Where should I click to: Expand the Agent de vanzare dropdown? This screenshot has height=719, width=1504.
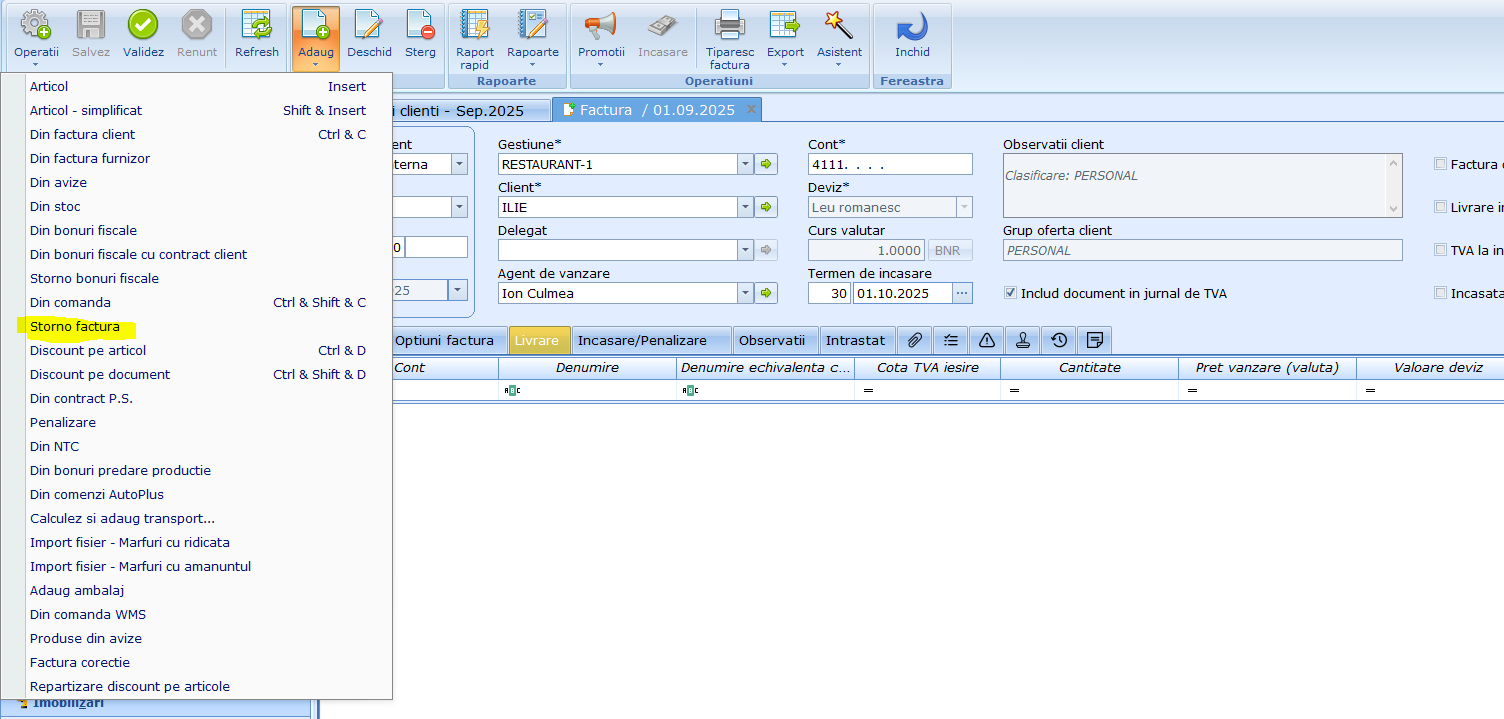tap(745, 293)
